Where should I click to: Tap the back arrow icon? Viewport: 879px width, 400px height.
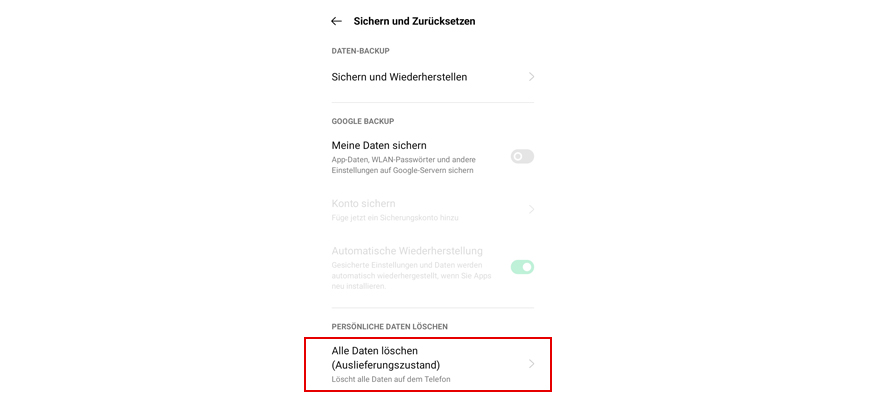pos(336,21)
